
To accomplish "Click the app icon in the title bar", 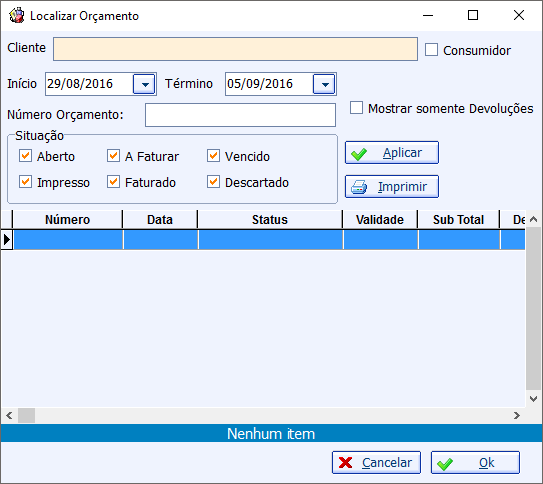I will click(17, 16).
